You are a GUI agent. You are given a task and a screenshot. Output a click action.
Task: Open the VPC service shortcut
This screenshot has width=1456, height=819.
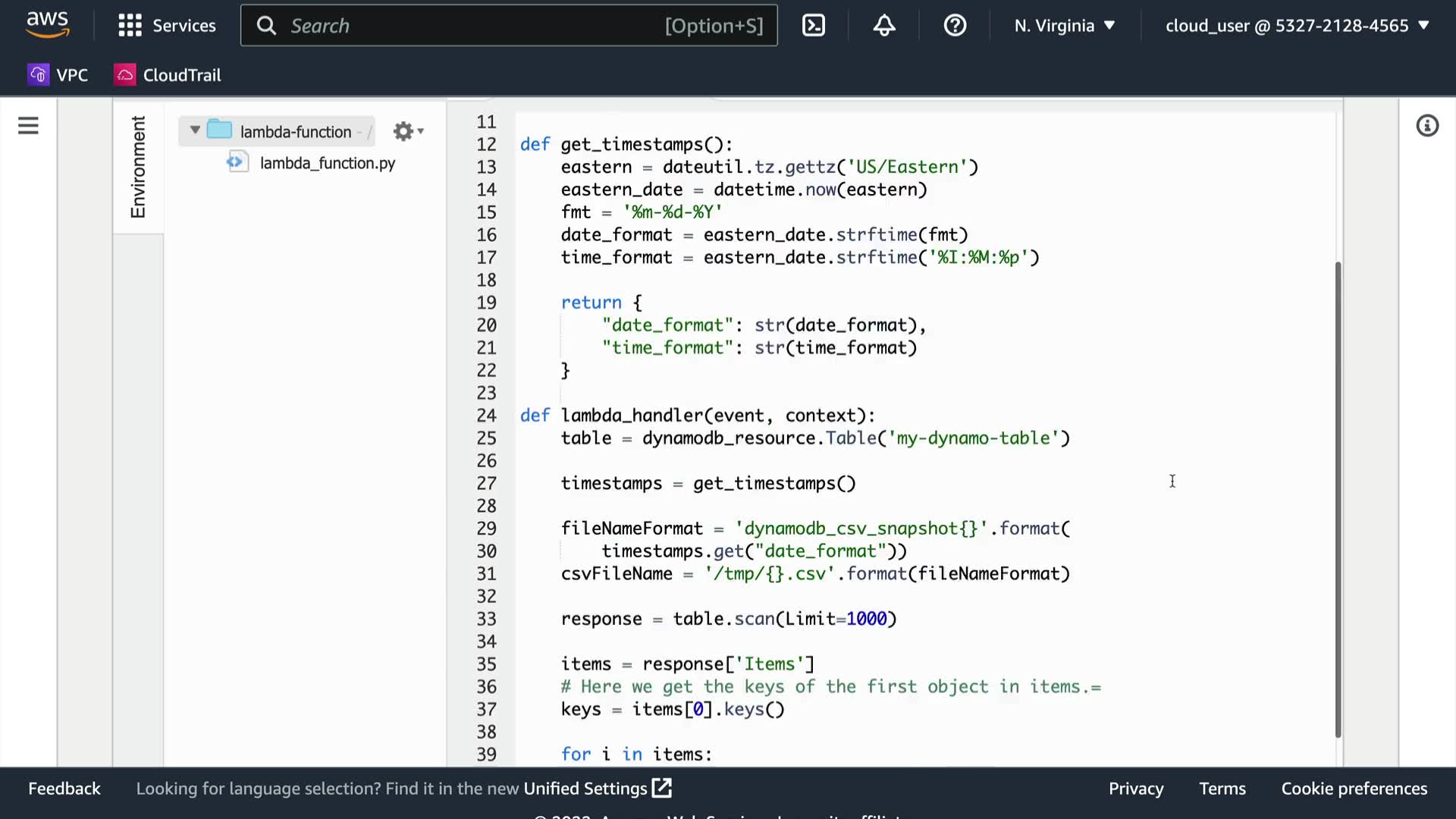pyautogui.click(x=58, y=75)
